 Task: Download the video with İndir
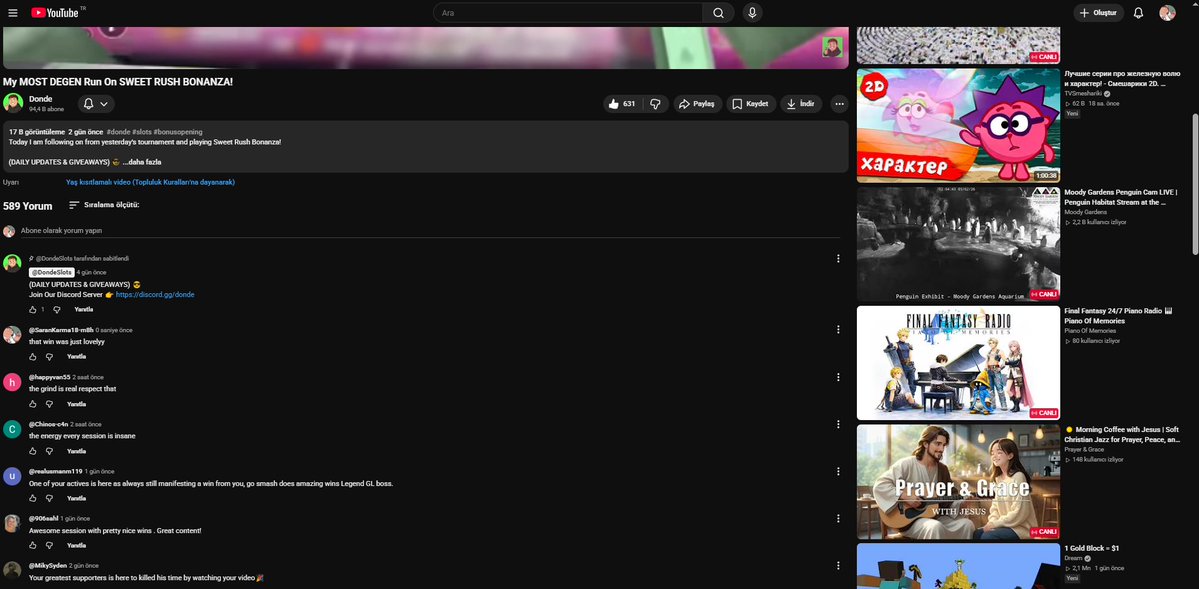coord(801,104)
